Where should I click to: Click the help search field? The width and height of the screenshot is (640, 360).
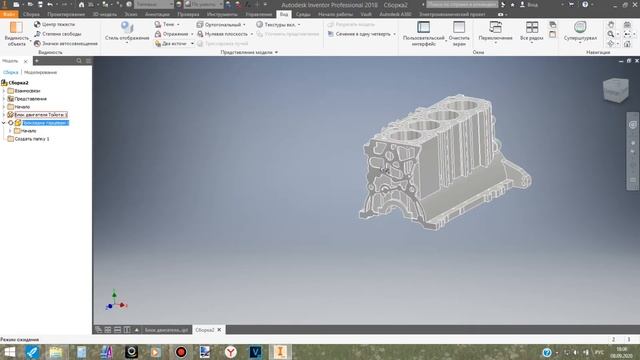pyautogui.click(x=462, y=4)
